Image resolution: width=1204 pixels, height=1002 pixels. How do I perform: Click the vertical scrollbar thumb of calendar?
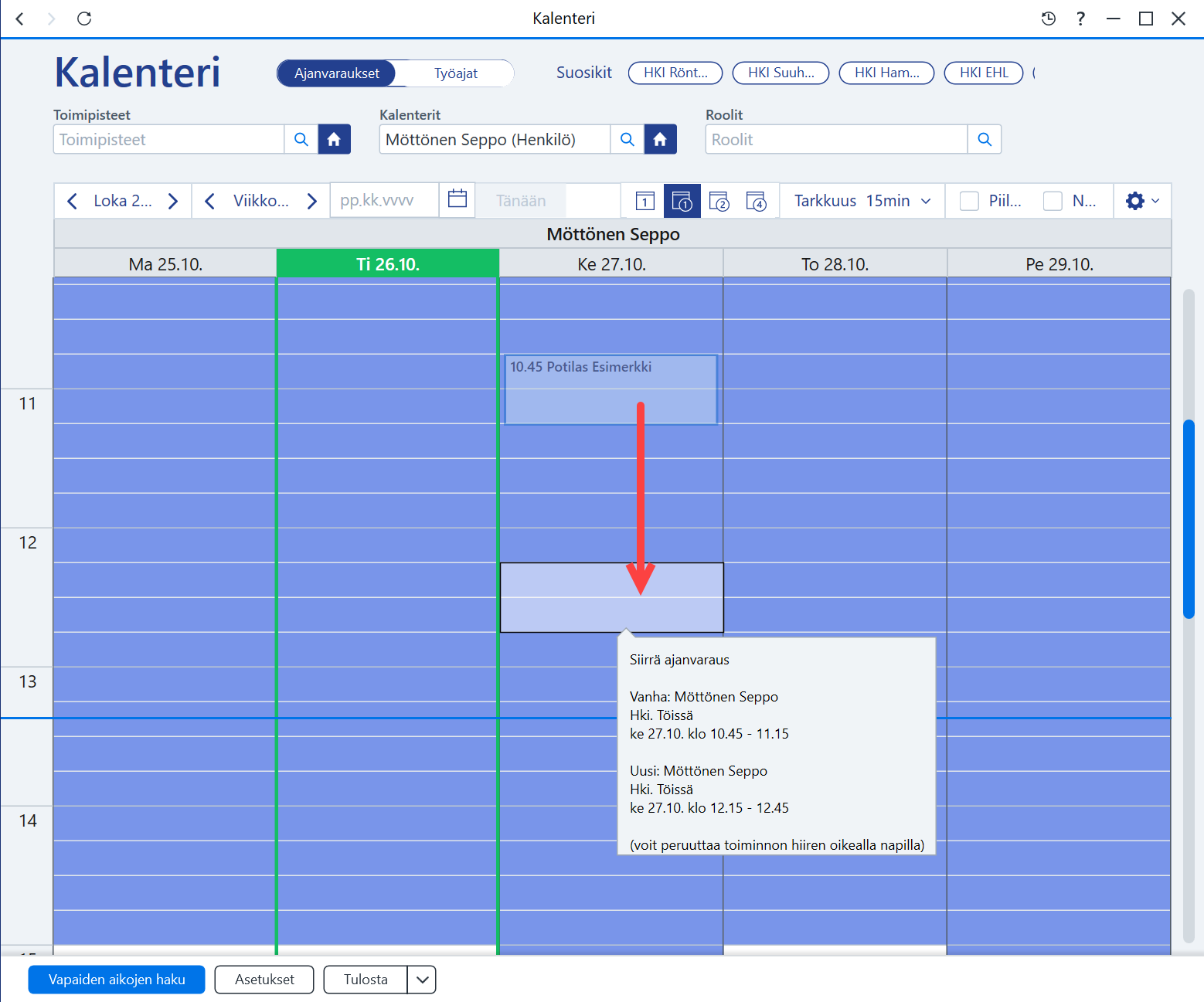1189,518
